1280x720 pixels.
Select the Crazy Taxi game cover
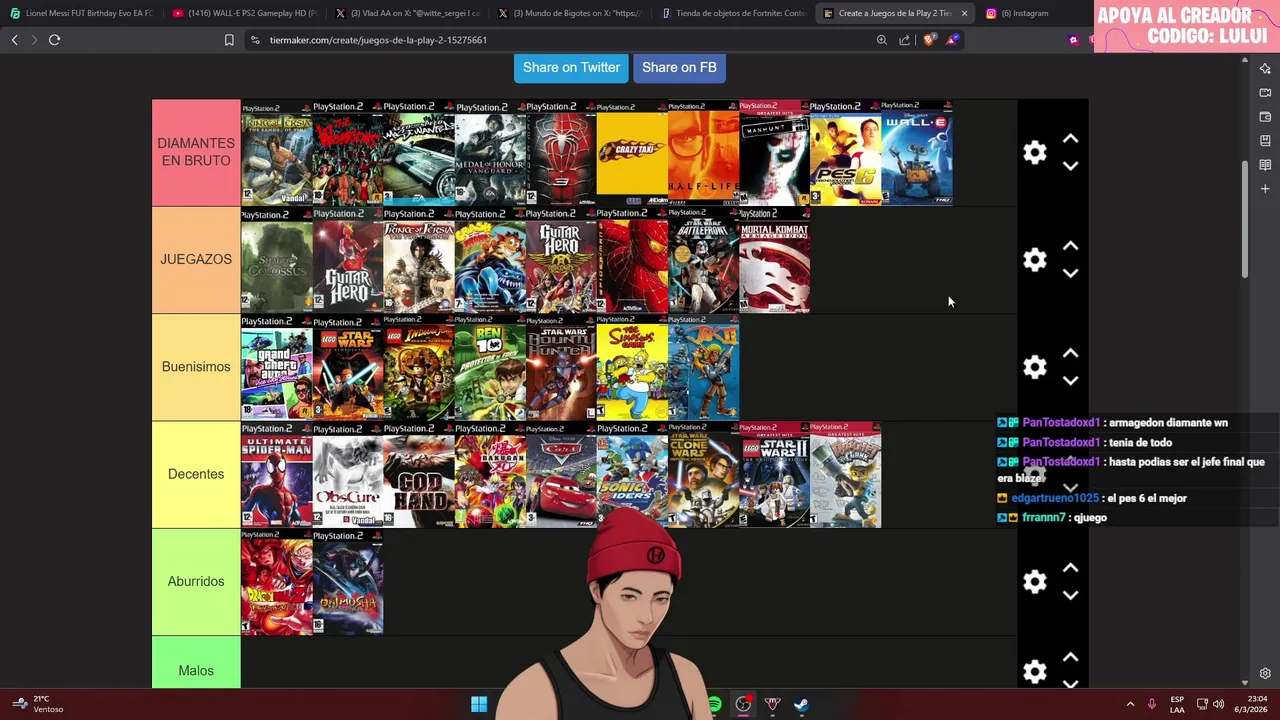coord(632,152)
